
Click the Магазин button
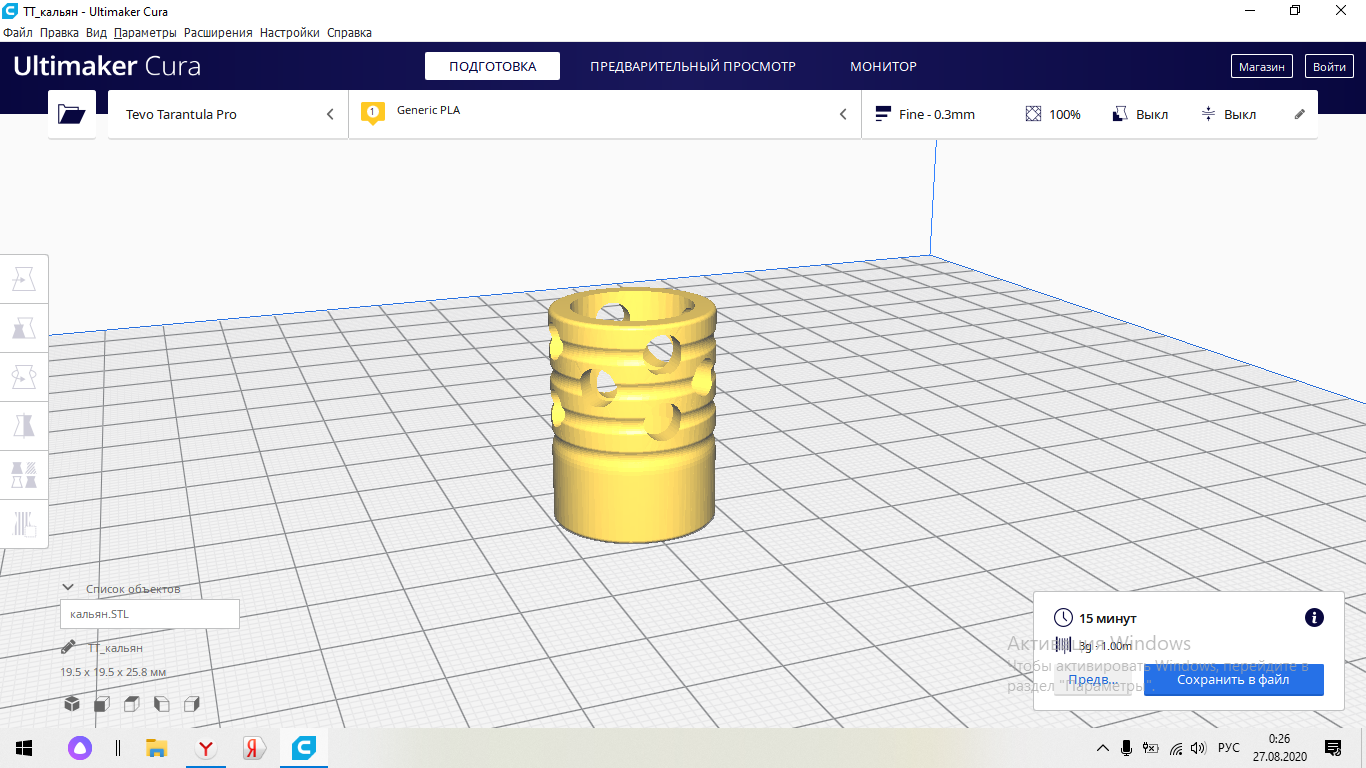(1261, 67)
